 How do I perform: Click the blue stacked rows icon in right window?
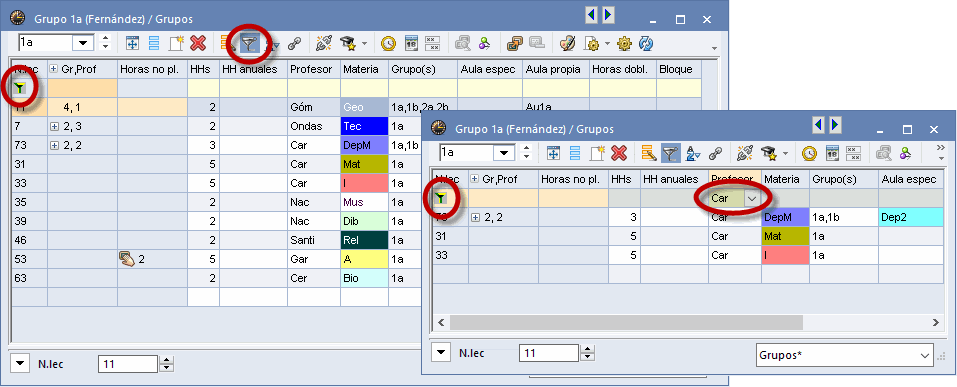click(x=575, y=153)
